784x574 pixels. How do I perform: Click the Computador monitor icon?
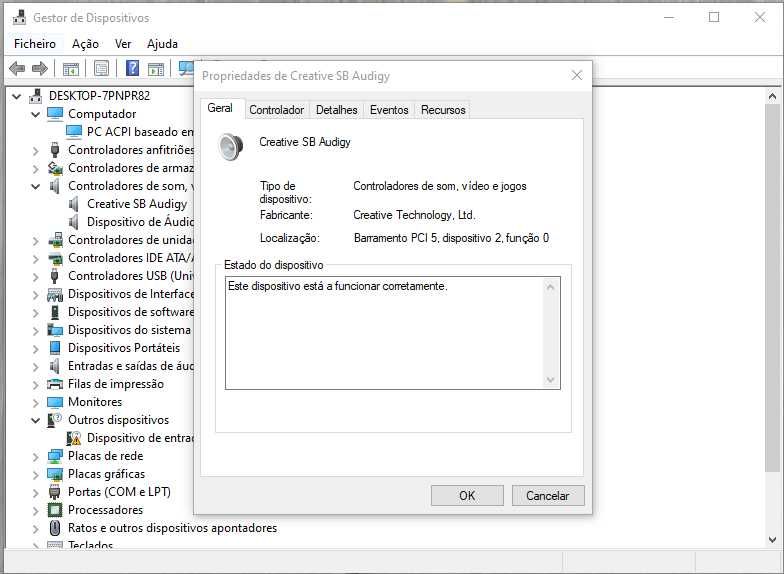tap(55, 114)
